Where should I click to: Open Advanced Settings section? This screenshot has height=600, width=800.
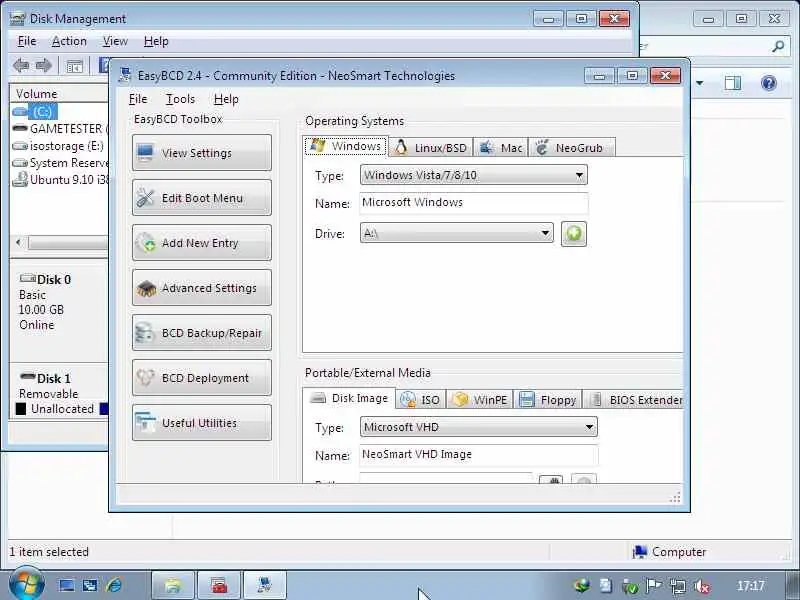point(202,288)
